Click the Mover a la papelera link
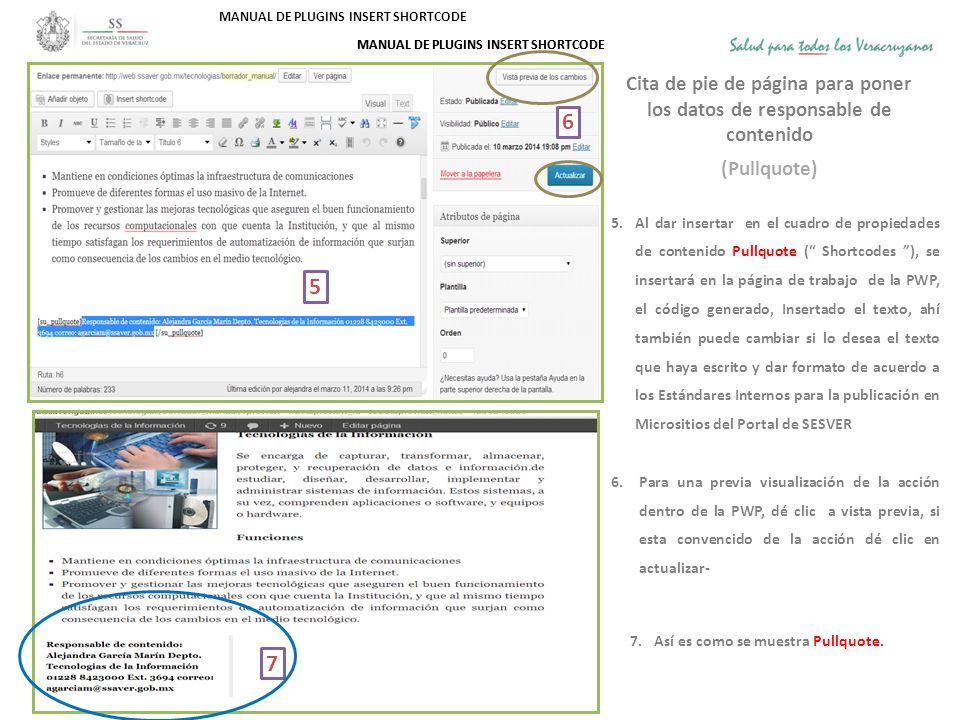Viewport: 960px width, 720px height. [x=470, y=174]
